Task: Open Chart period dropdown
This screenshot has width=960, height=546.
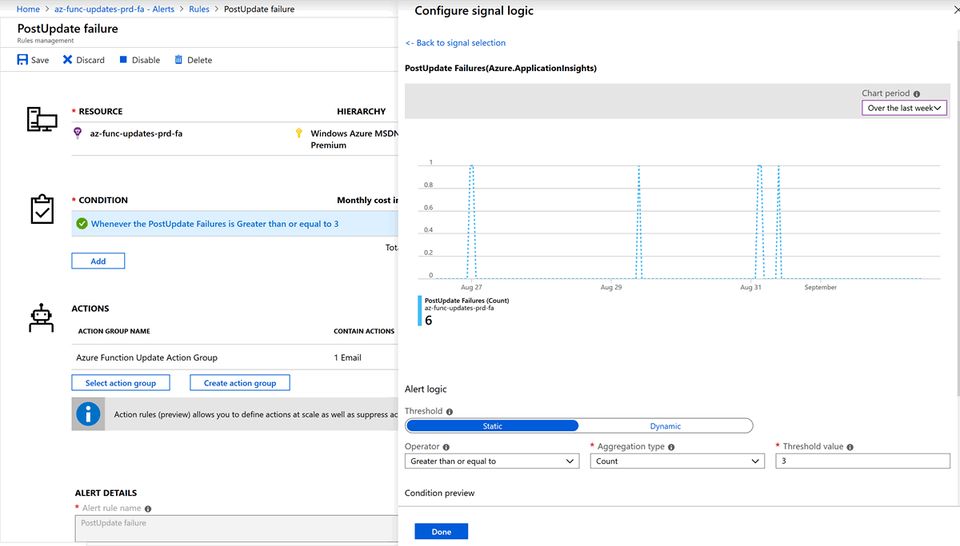Action: (904, 108)
